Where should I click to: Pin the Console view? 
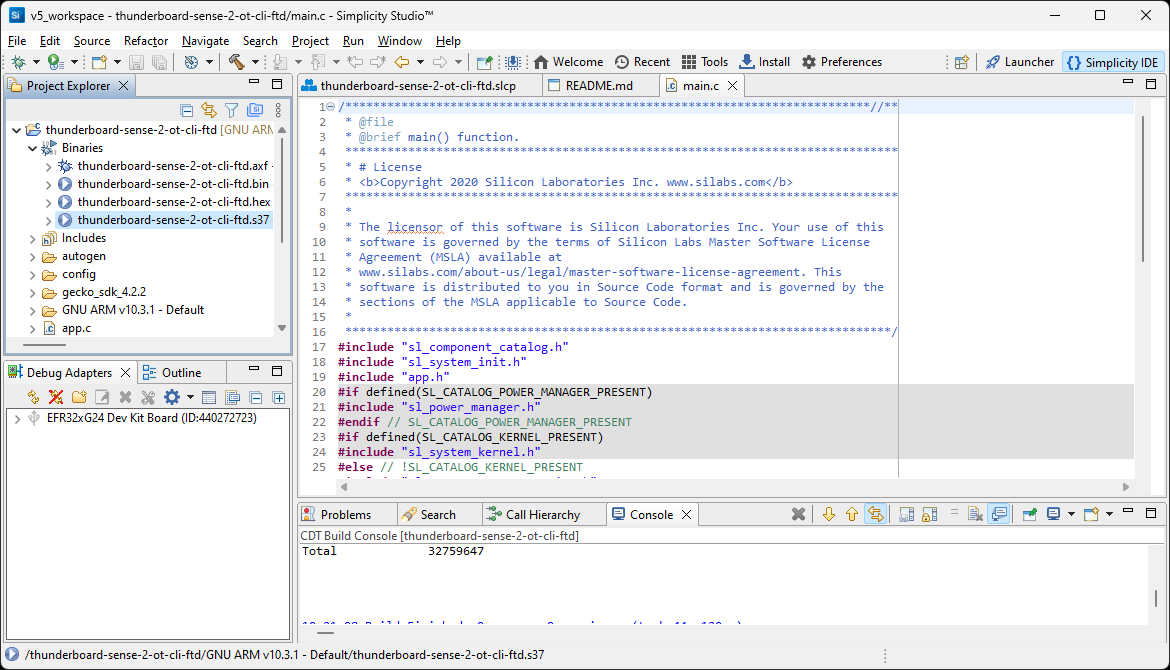pyautogui.click(x=1030, y=513)
